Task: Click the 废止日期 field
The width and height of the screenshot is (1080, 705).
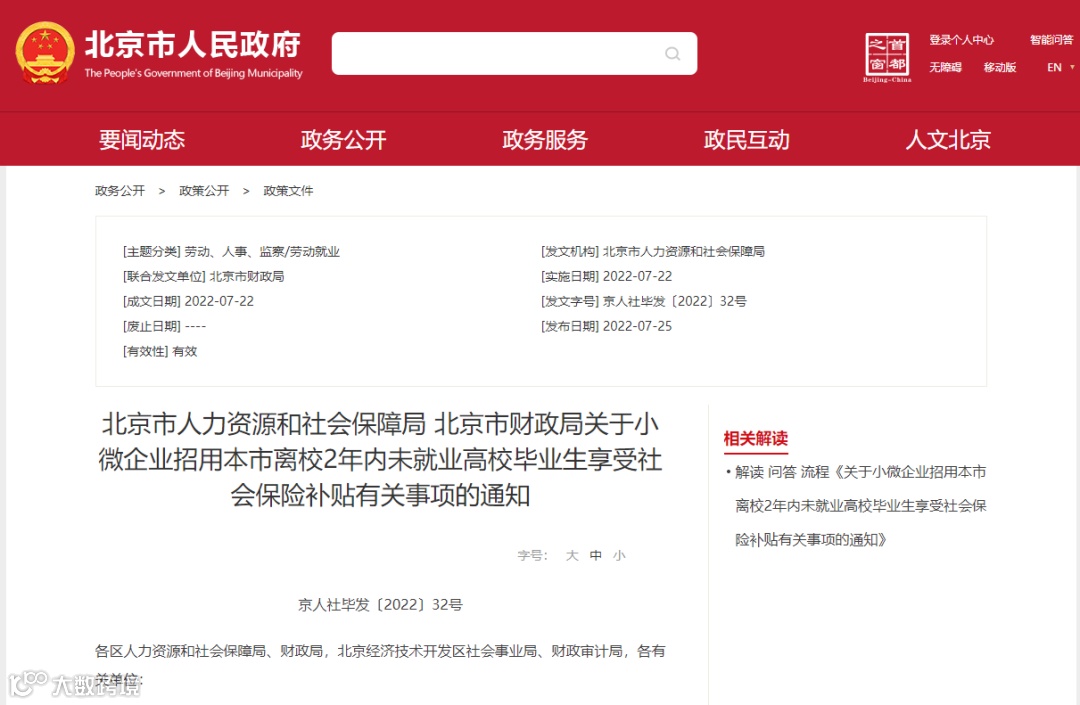Action: click(x=164, y=326)
